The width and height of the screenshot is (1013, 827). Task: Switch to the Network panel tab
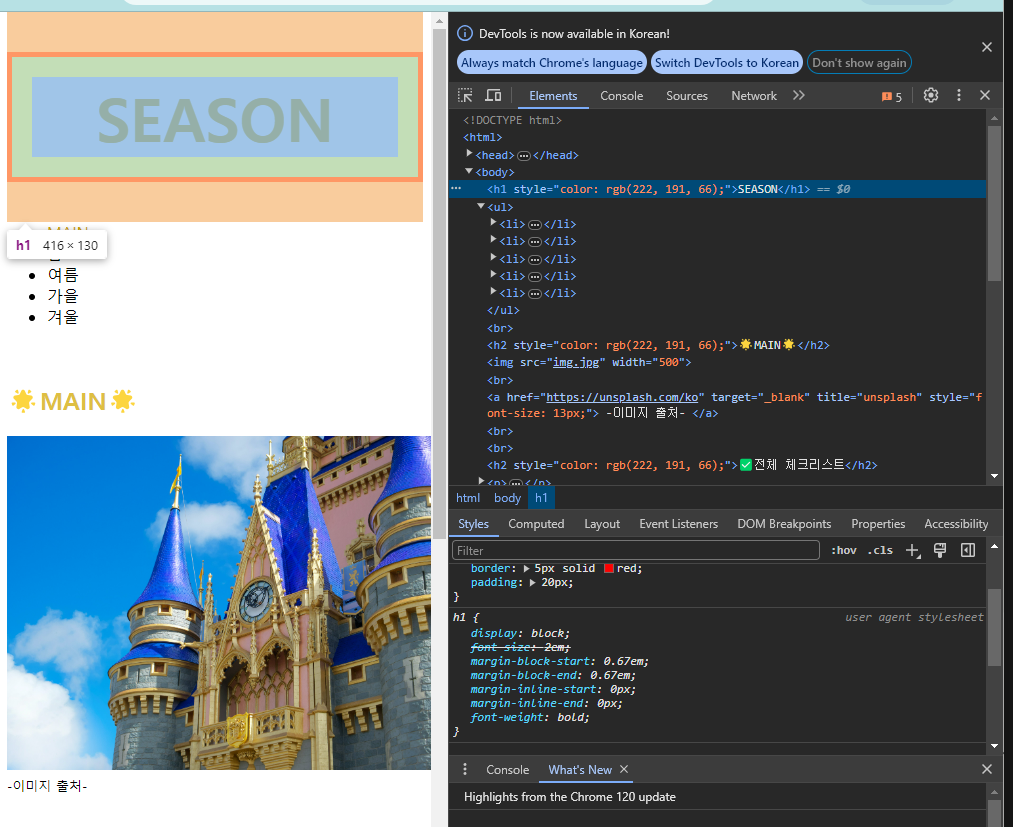754,96
